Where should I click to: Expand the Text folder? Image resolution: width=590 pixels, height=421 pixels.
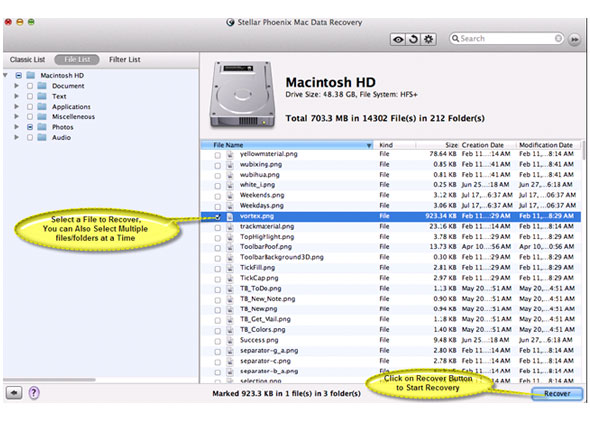[17, 96]
